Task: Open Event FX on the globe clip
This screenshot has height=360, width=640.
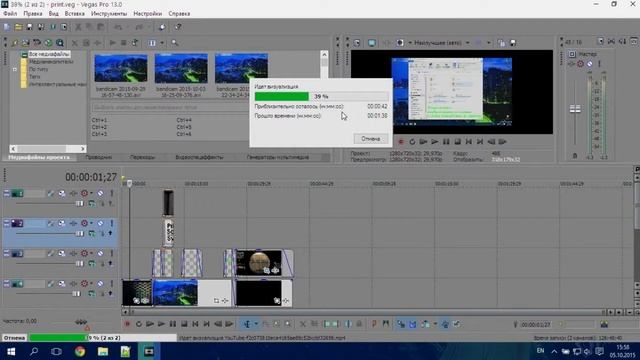Action: pos(276,271)
